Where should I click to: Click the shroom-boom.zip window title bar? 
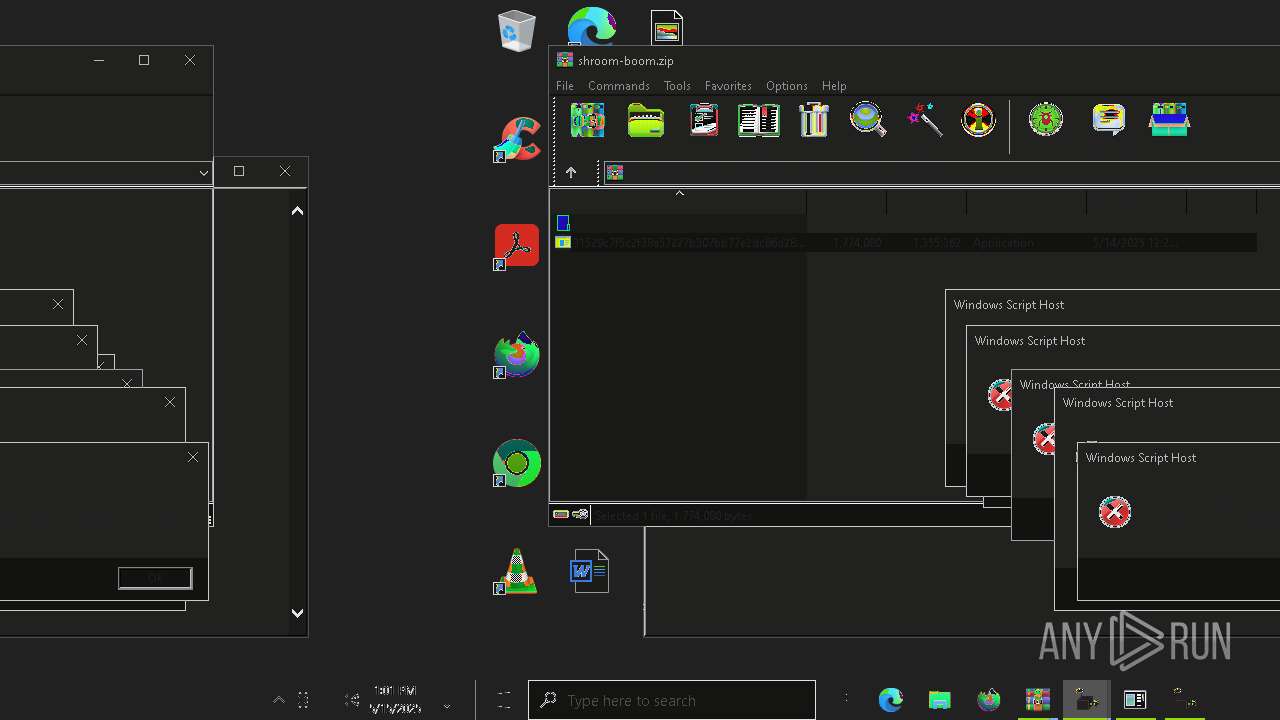915,60
